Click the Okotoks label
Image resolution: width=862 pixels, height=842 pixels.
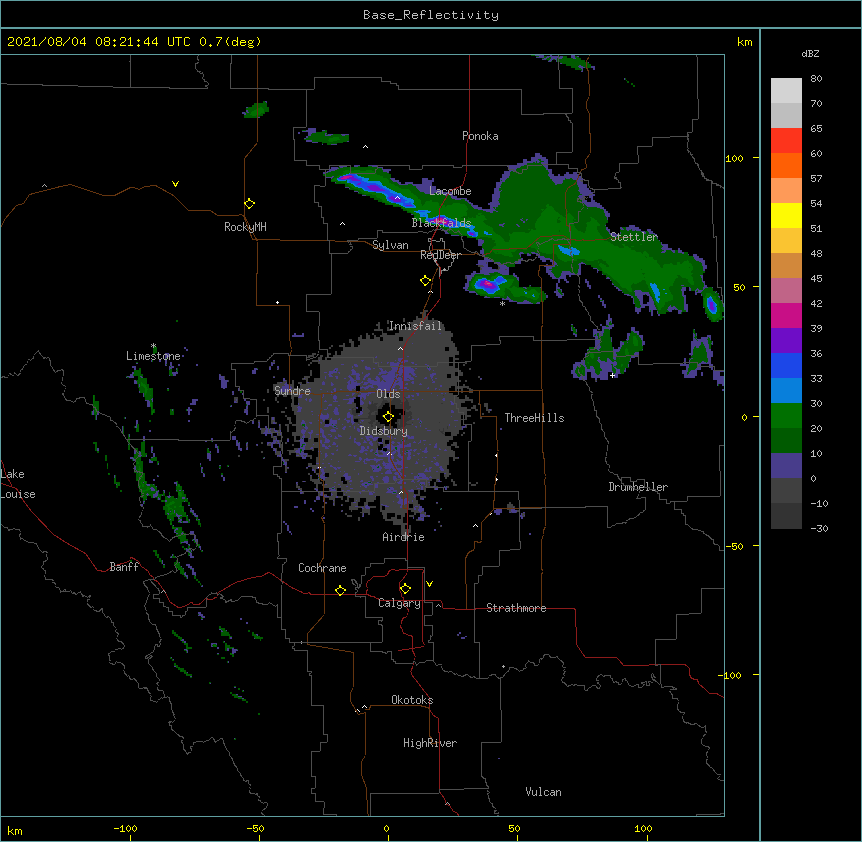pos(412,700)
